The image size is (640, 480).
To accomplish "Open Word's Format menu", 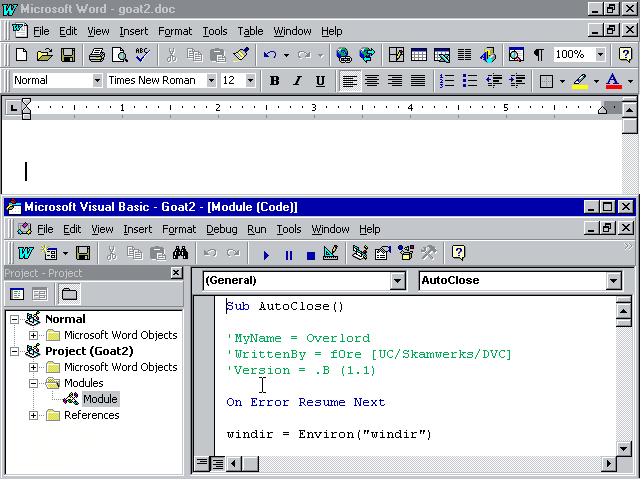I will (175, 31).
